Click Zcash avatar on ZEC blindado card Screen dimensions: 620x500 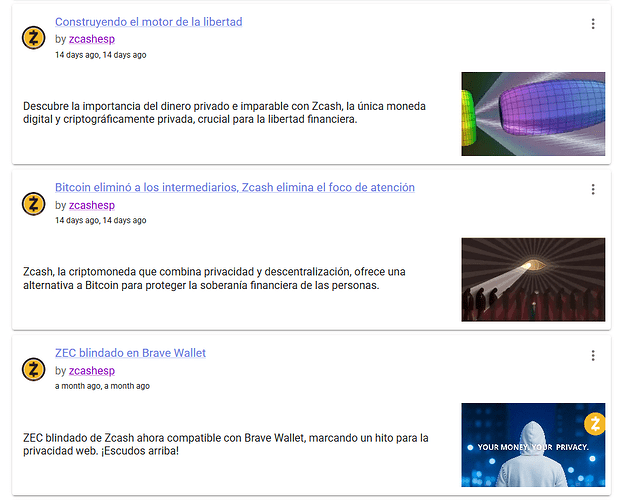click(x=34, y=370)
